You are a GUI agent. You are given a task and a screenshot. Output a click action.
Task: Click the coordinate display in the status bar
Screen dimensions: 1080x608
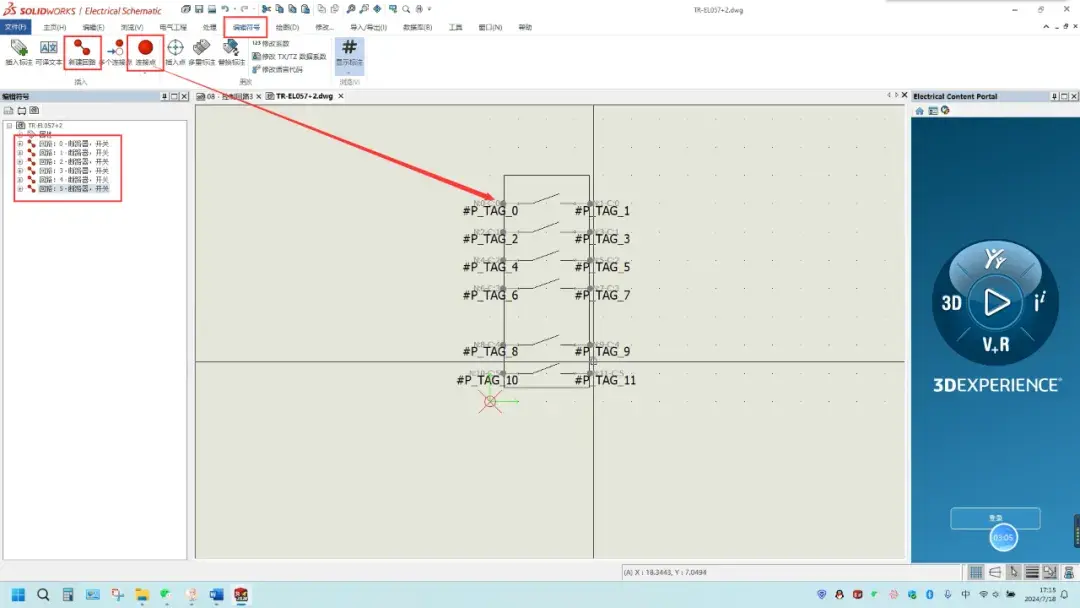pyautogui.click(x=698, y=571)
